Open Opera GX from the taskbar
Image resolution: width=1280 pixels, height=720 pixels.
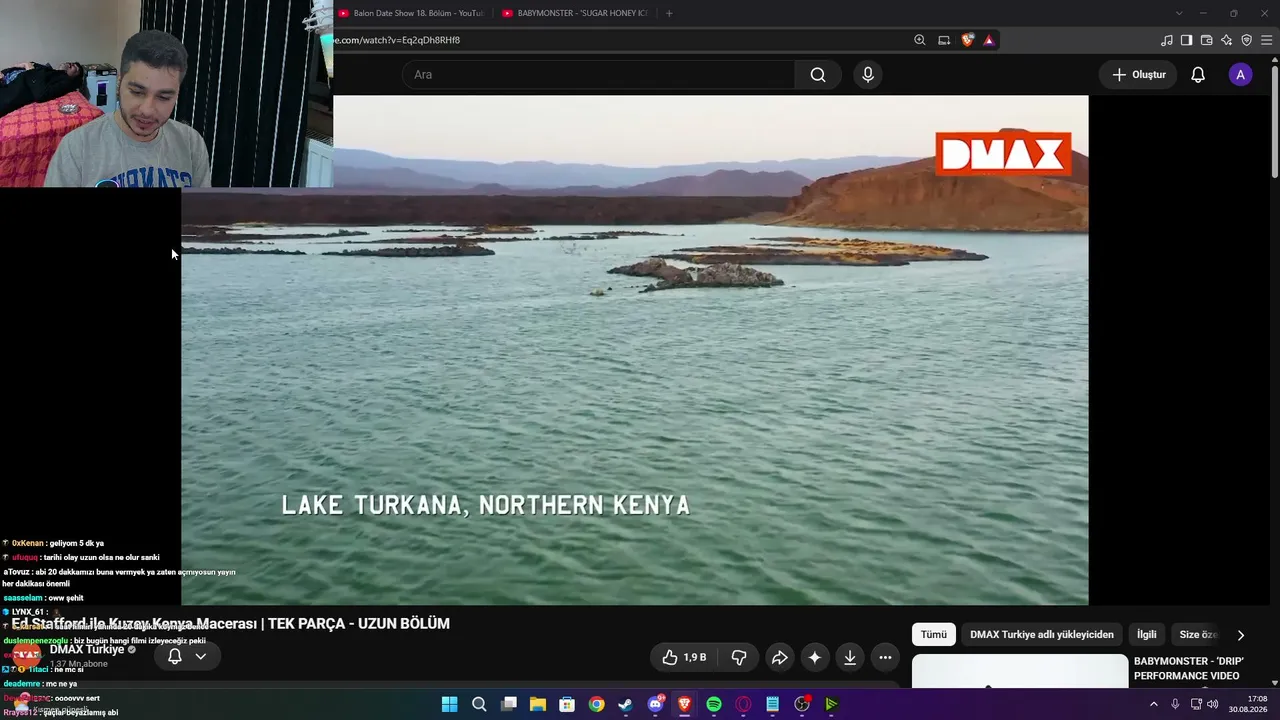(743, 704)
